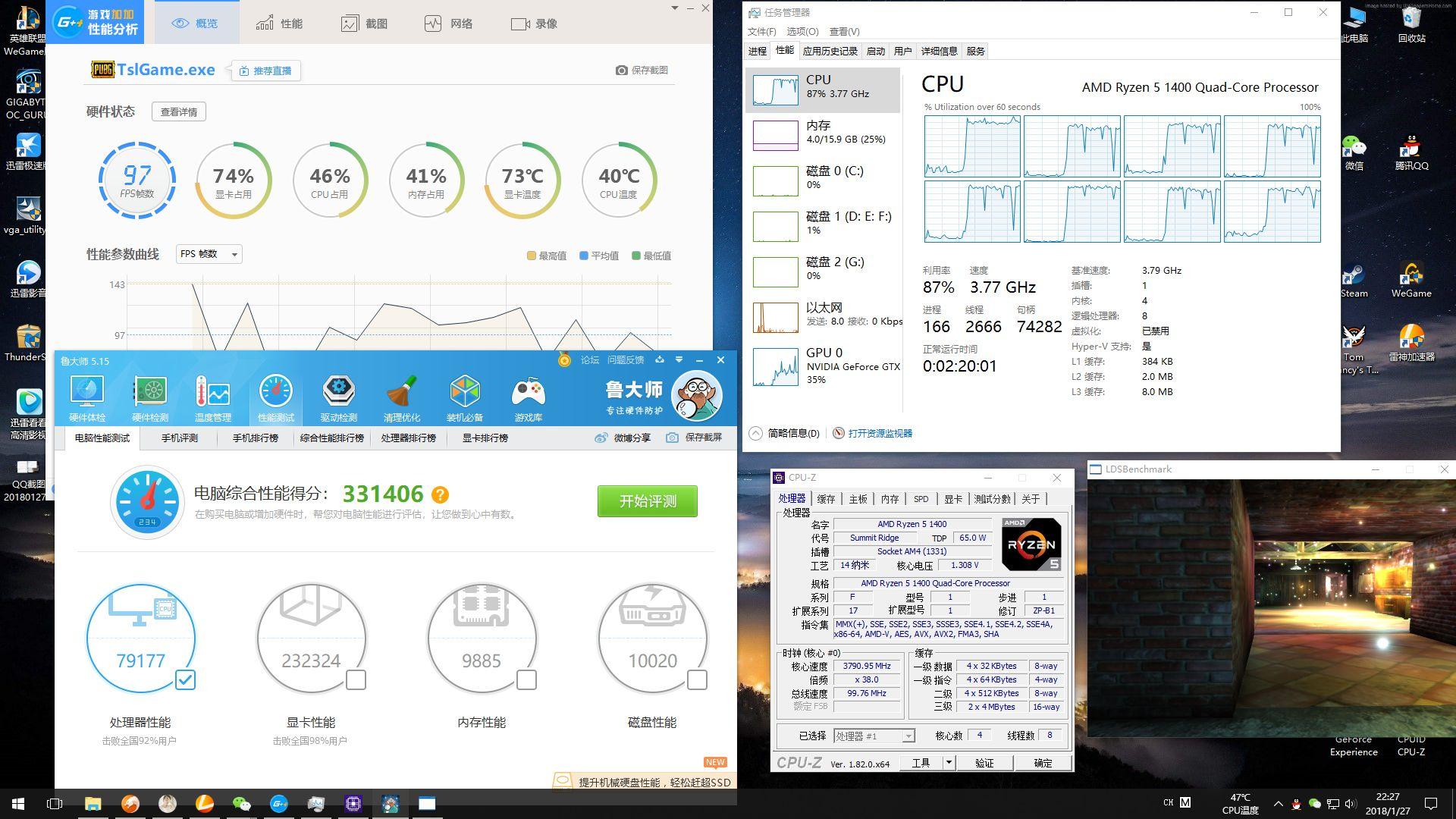This screenshot has height=819, width=1456.
Task: Switch to 性能 tab in 游戏加加
Action: point(279,24)
